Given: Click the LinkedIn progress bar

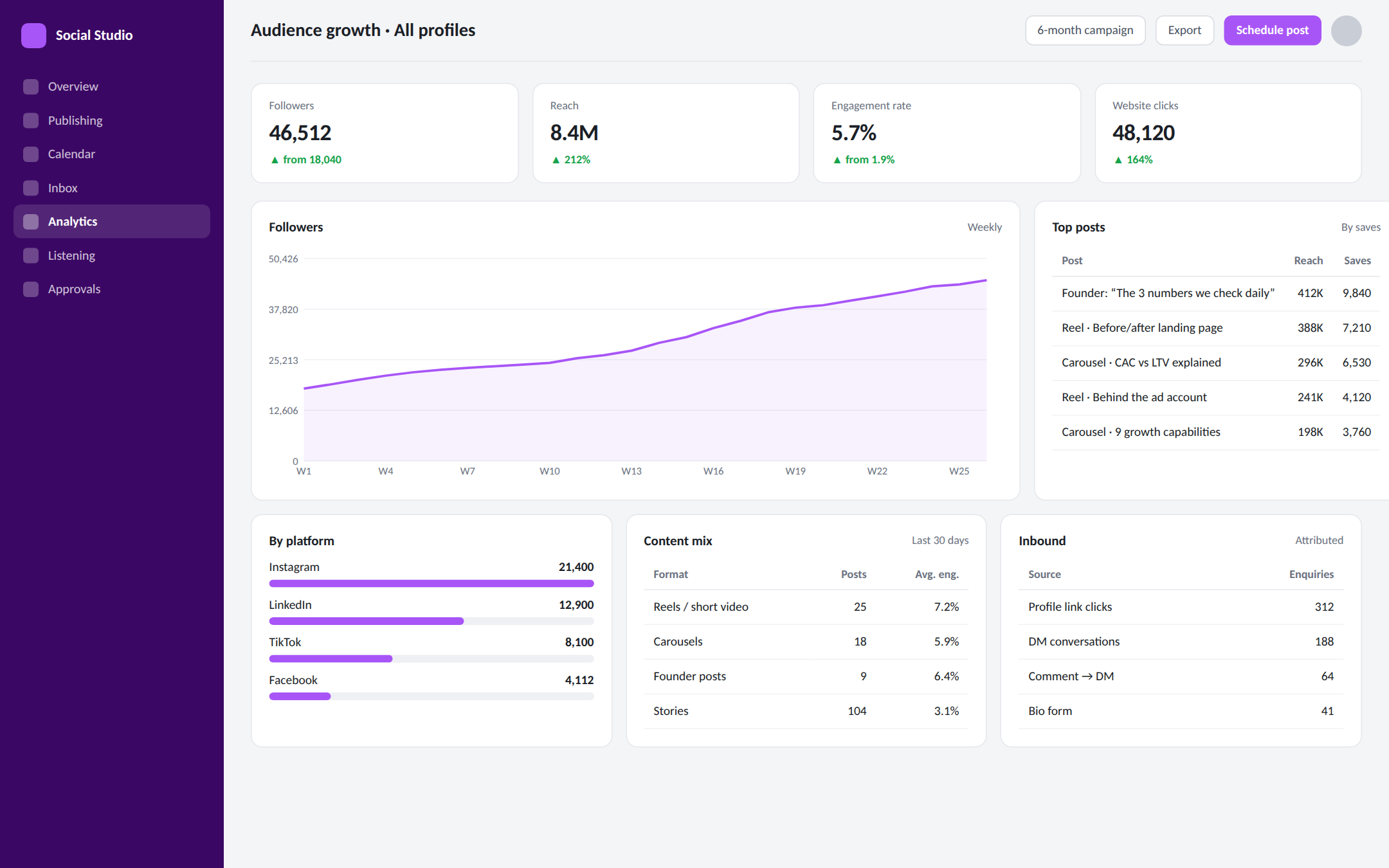Looking at the screenshot, I should (x=431, y=621).
